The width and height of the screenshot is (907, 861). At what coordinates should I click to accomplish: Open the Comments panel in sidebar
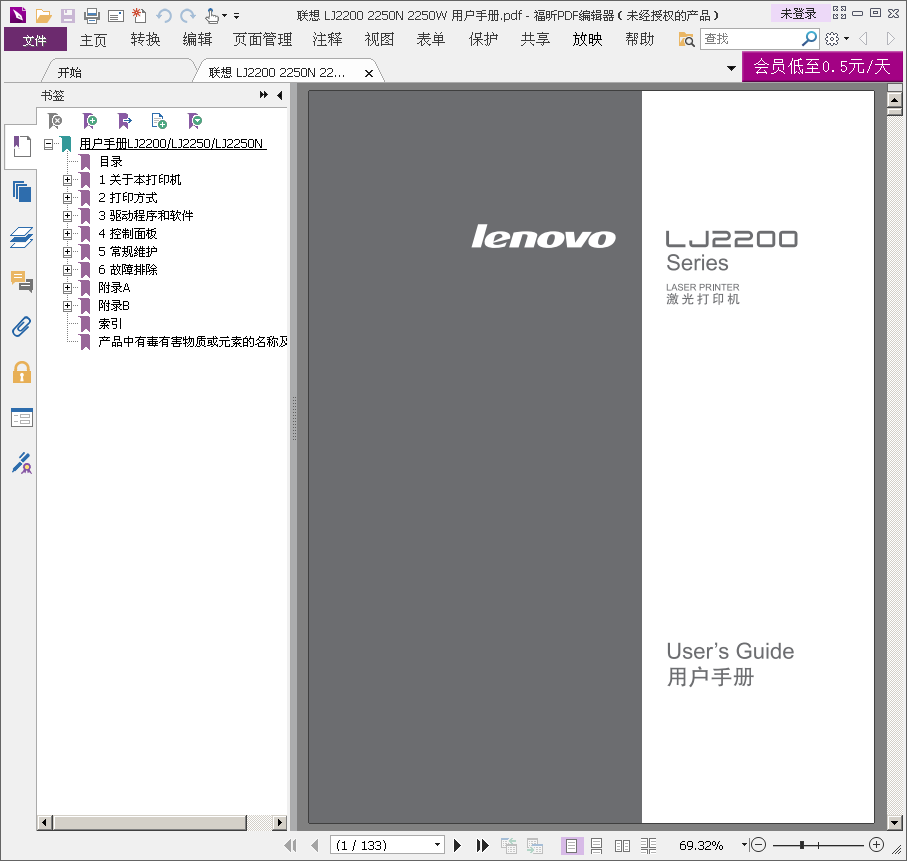tap(22, 282)
